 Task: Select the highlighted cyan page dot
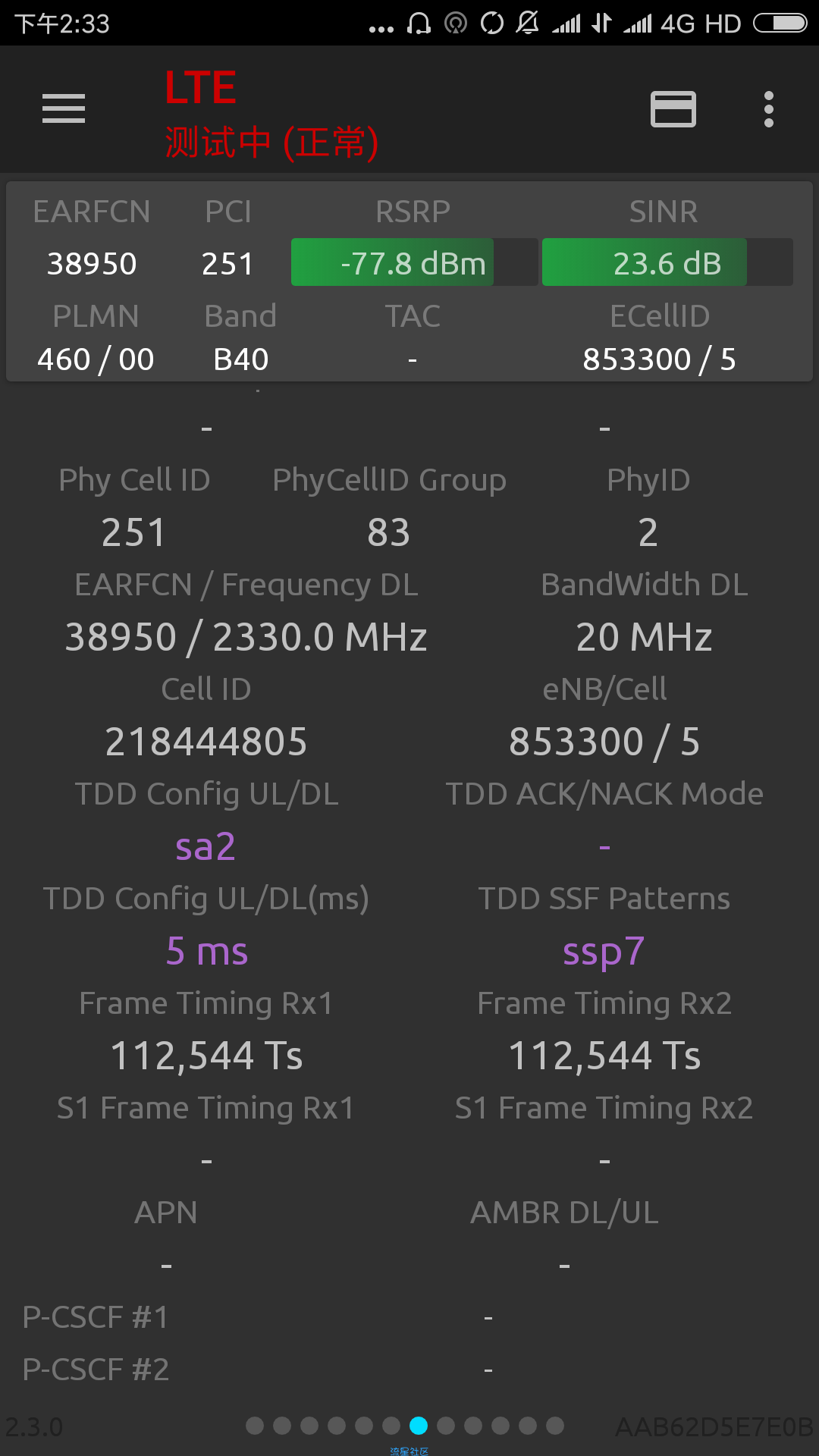pos(419,1426)
